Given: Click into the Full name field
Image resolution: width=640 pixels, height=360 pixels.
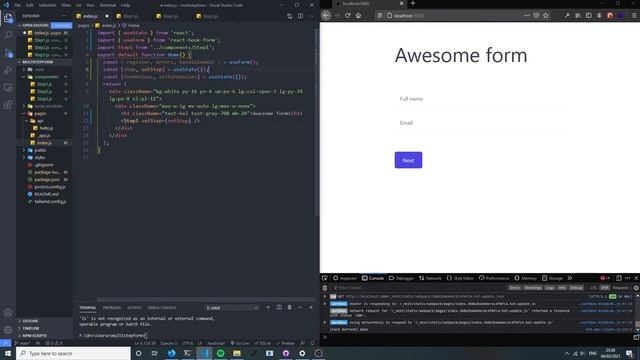Looking at the screenshot, I should [x=480, y=99].
